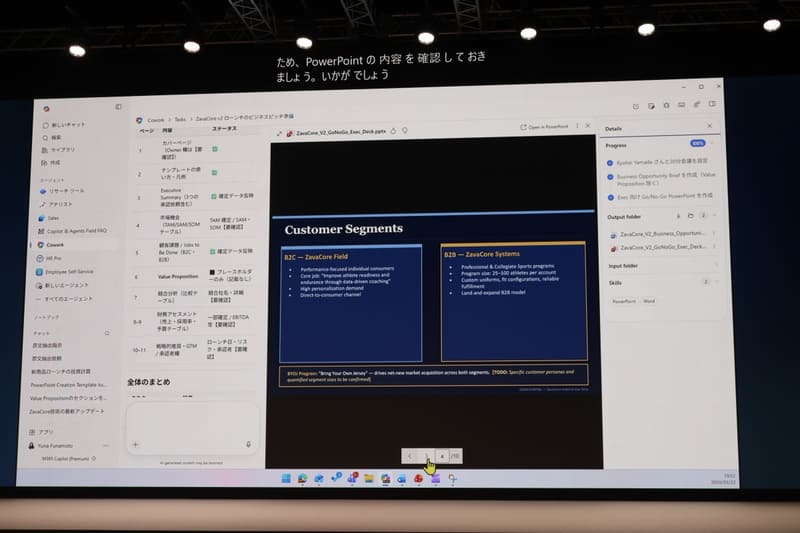
Task: Expand the Input folder section
Action: (716, 265)
